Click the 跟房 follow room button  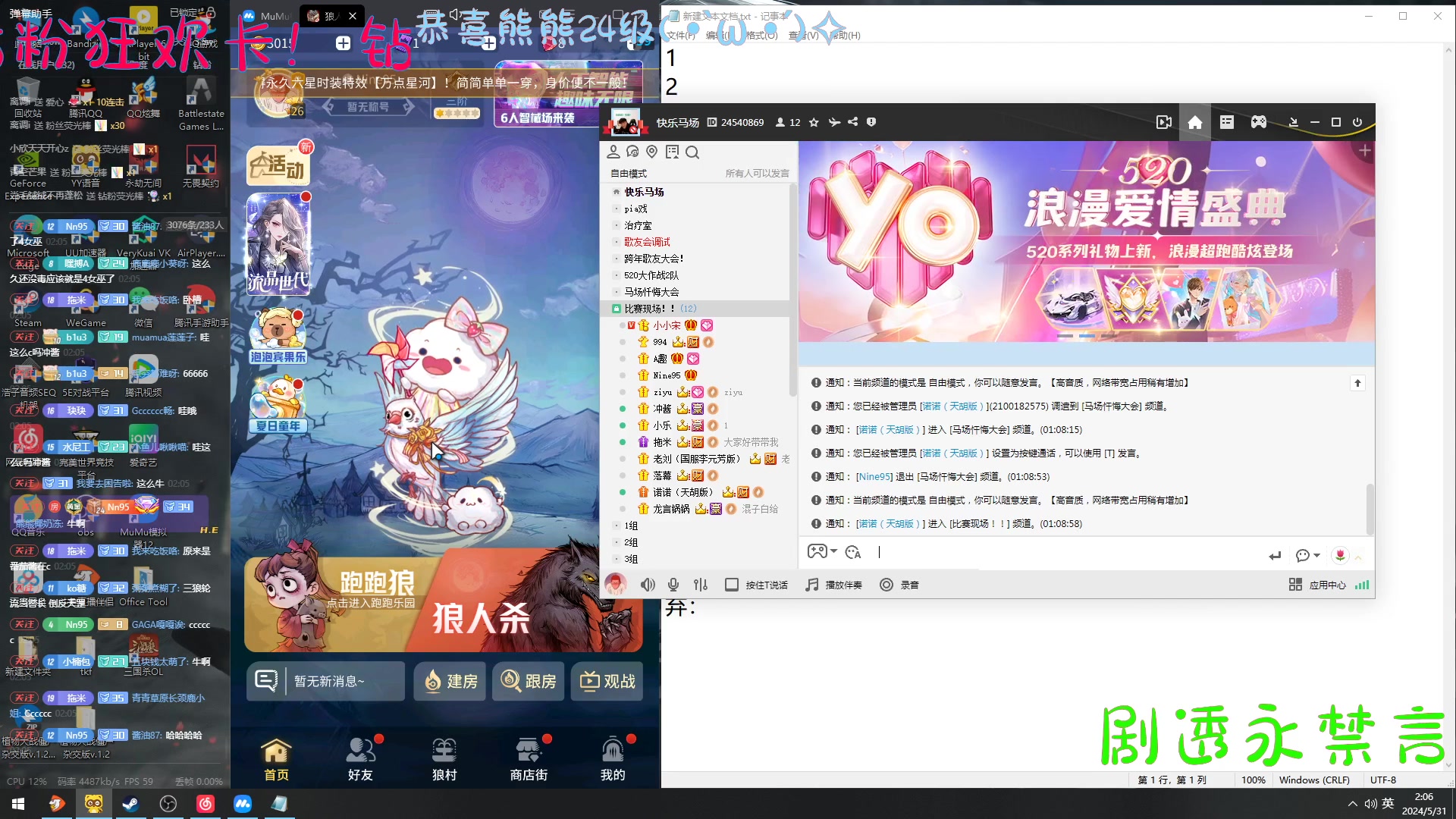(529, 681)
